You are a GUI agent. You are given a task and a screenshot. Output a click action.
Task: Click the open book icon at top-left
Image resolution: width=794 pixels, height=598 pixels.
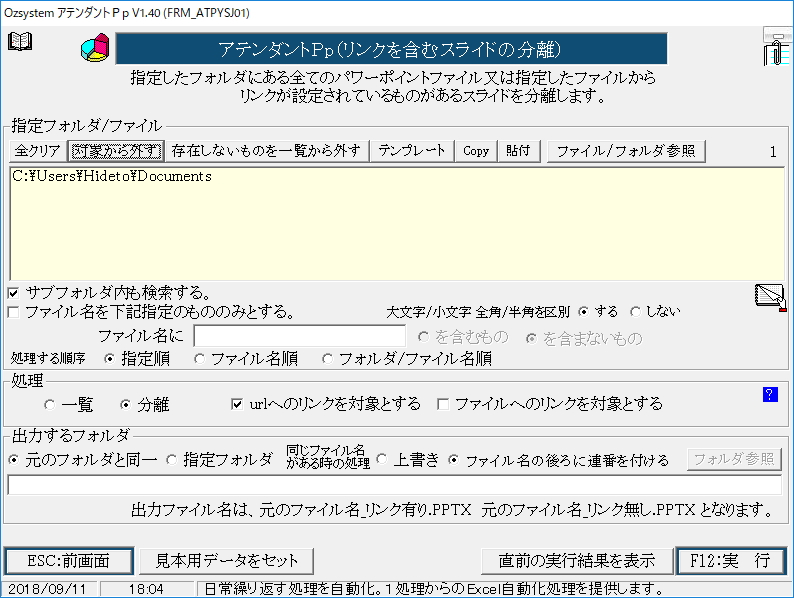20,42
